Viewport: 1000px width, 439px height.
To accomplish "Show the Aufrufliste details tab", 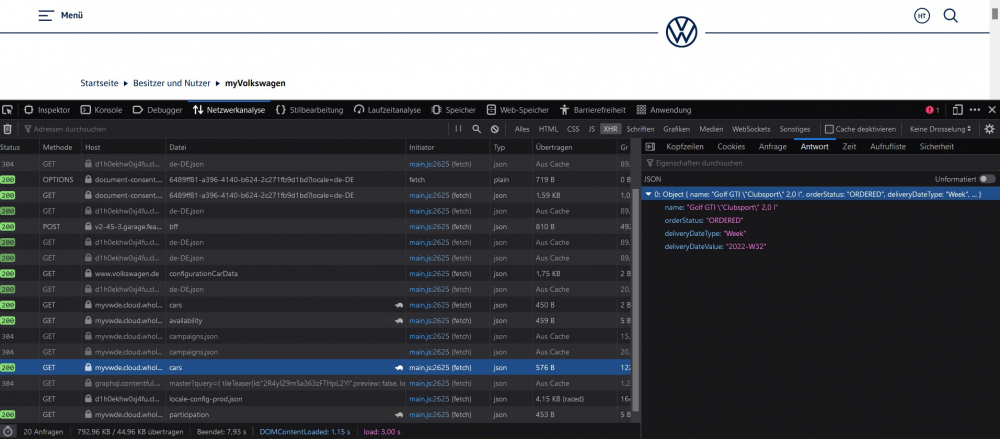I will tap(888, 147).
